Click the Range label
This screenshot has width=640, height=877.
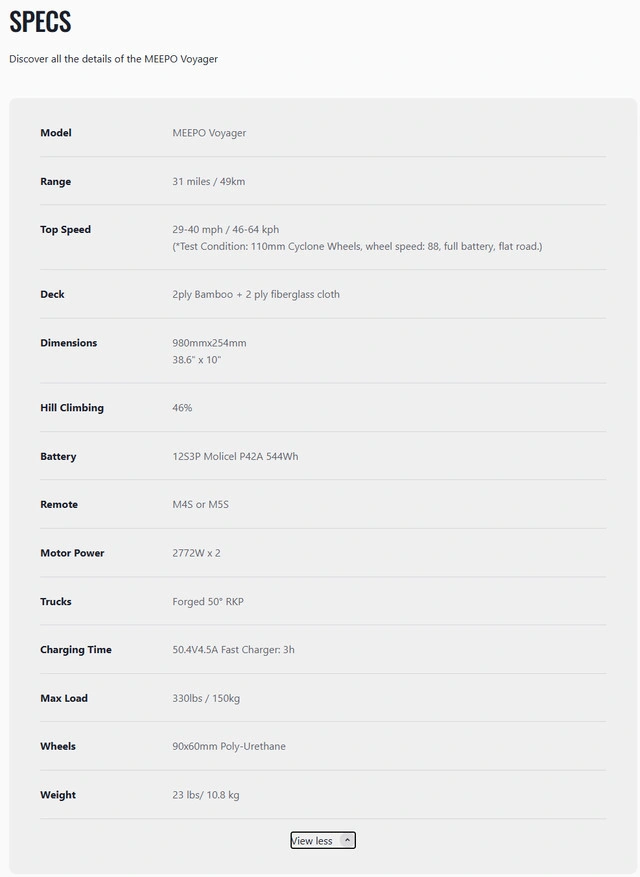pyautogui.click(x=55, y=181)
